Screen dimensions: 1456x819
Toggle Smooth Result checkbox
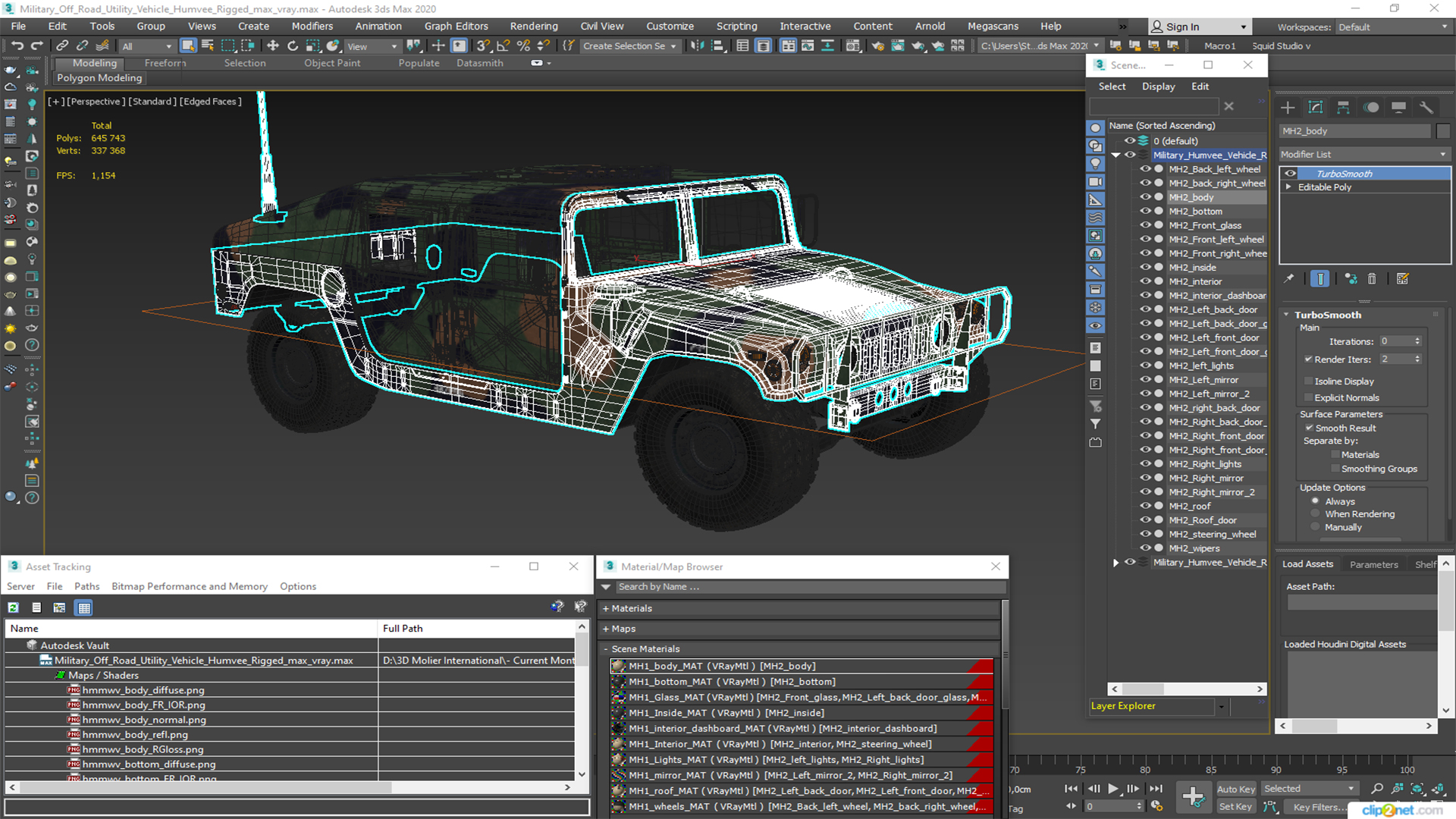click(x=1309, y=428)
